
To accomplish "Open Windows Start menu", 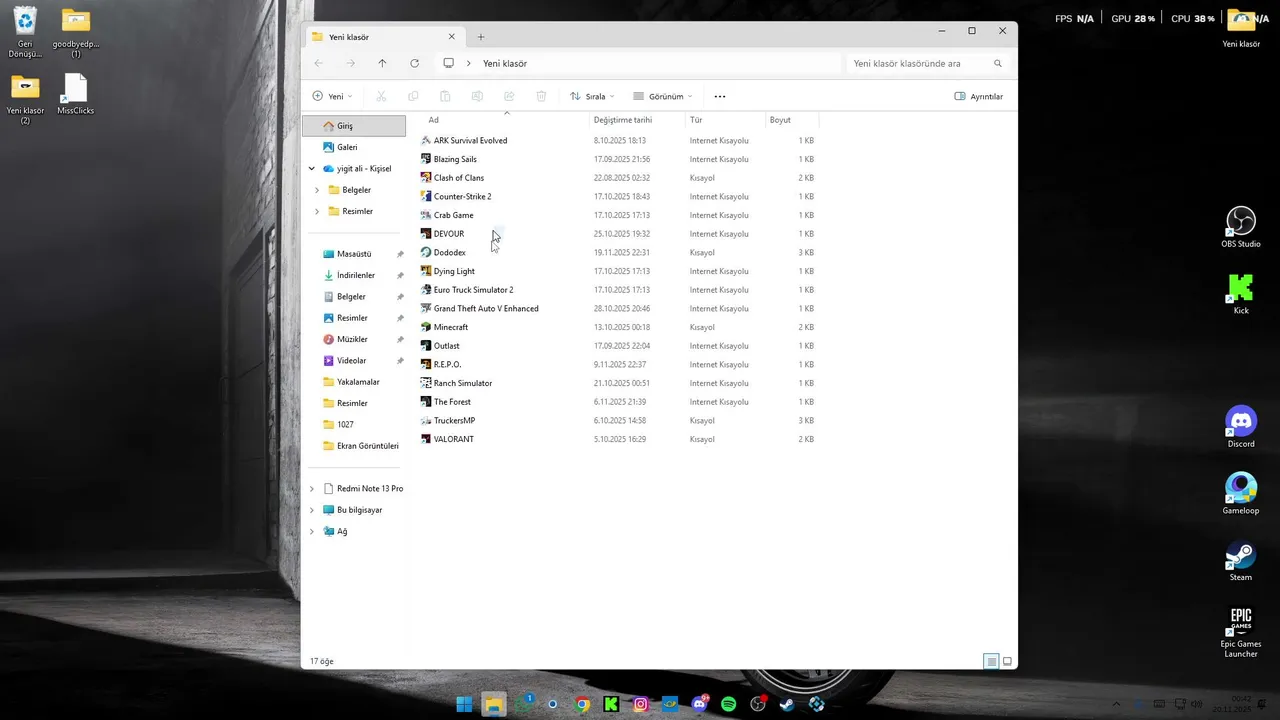I will pos(464,704).
